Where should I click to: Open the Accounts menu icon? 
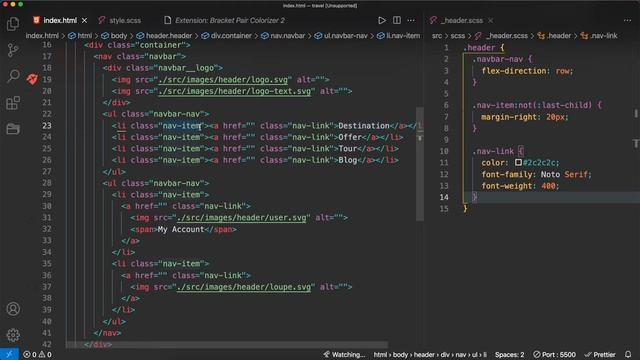click(x=13, y=309)
